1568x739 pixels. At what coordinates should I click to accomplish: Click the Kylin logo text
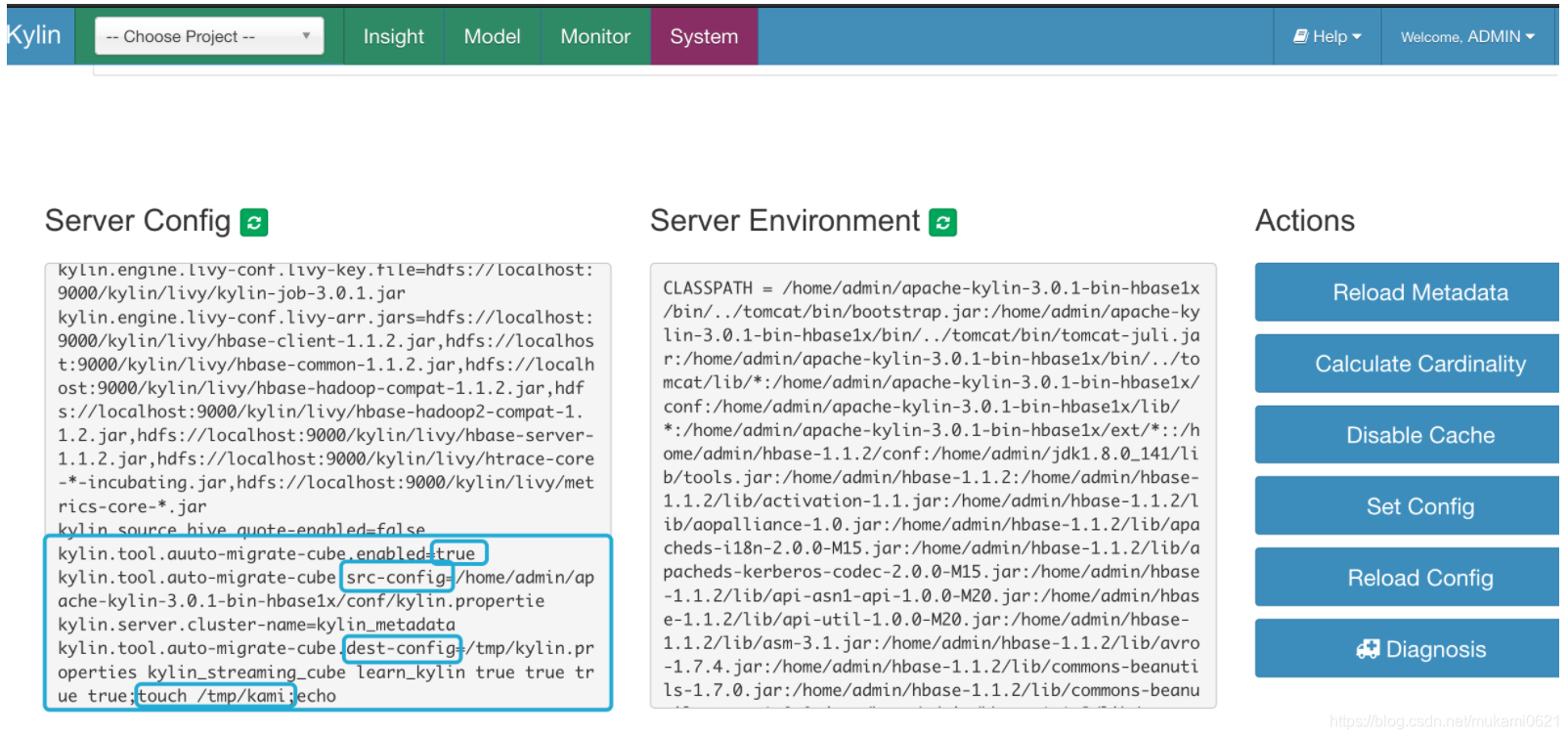(x=33, y=35)
